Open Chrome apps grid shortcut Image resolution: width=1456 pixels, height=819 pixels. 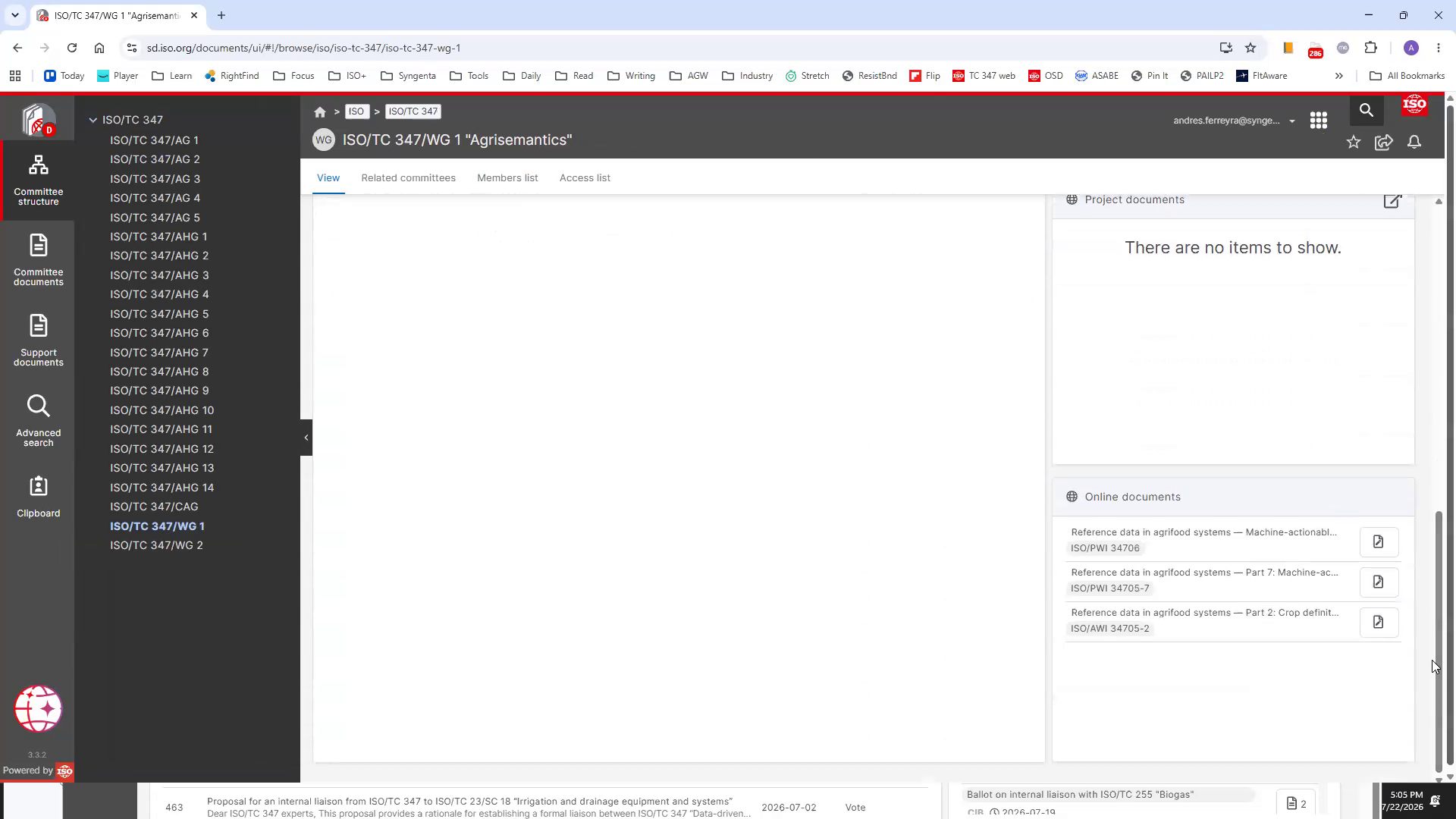point(15,76)
